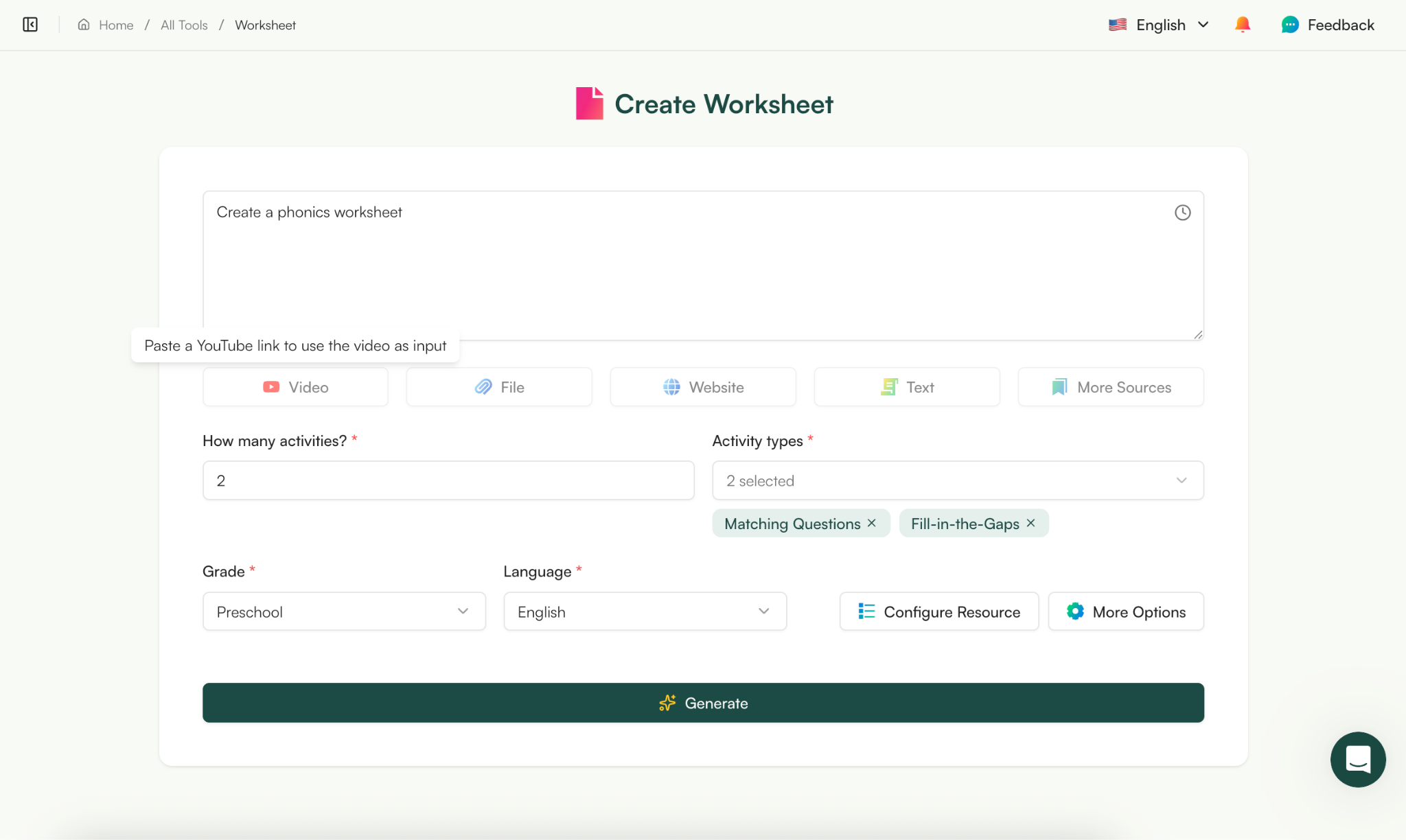1406x840 pixels.
Task: Add a Website source
Action: pos(703,387)
